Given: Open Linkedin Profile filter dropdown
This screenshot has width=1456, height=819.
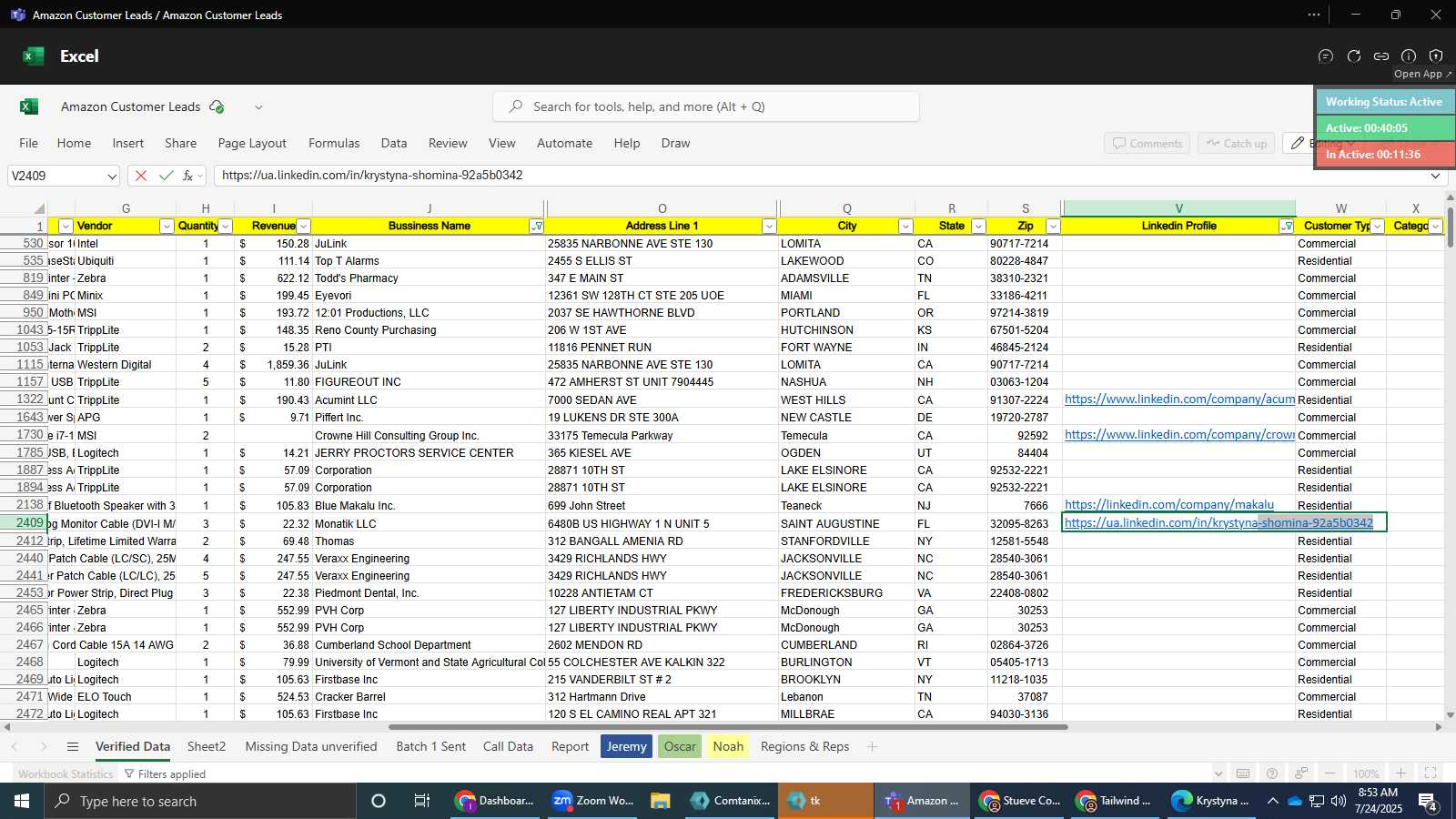Looking at the screenshot, I should [x=1287, y=227].
